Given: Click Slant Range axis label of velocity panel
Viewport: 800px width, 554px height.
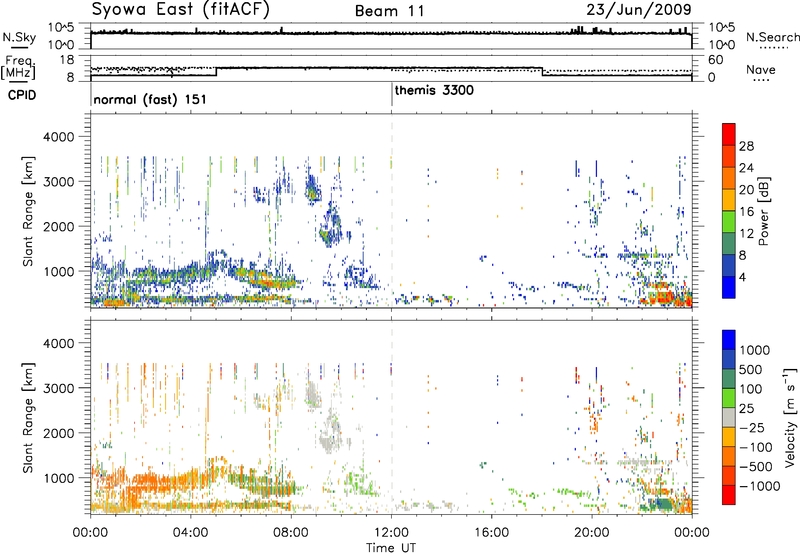Looking at the screenshot, I should click(28, 417).
